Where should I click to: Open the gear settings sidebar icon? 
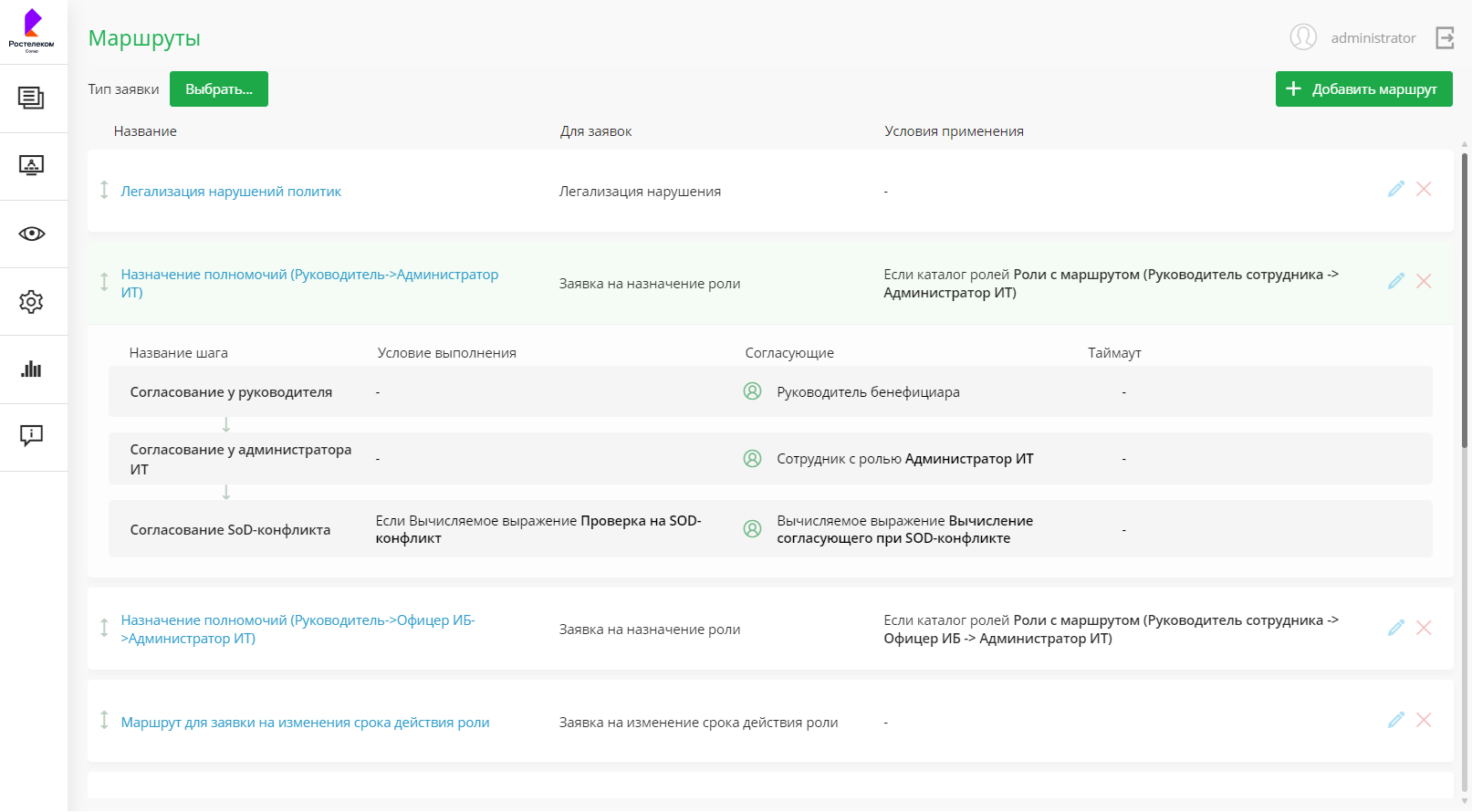(x=31, y=302)
